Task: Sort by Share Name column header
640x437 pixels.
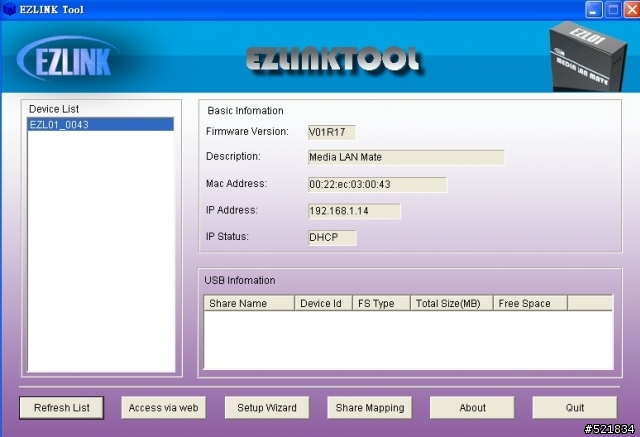Action: [x=249, y=303]
